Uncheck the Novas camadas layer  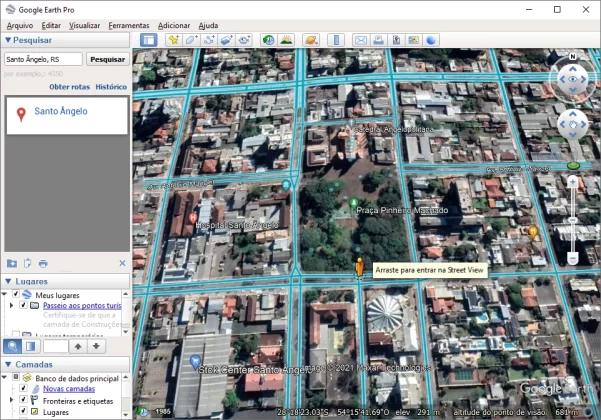click(23, 388)
